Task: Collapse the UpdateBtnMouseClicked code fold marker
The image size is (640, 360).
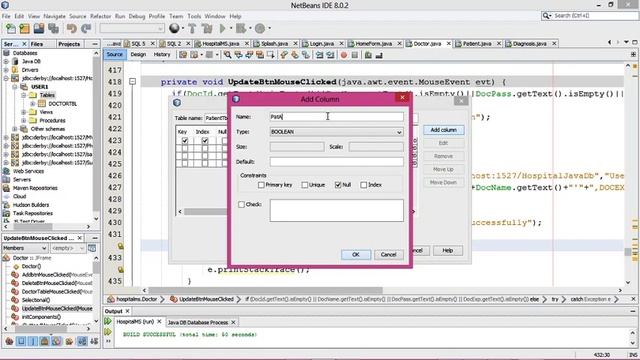Action: pyautogui.click(x=132, y=82)
